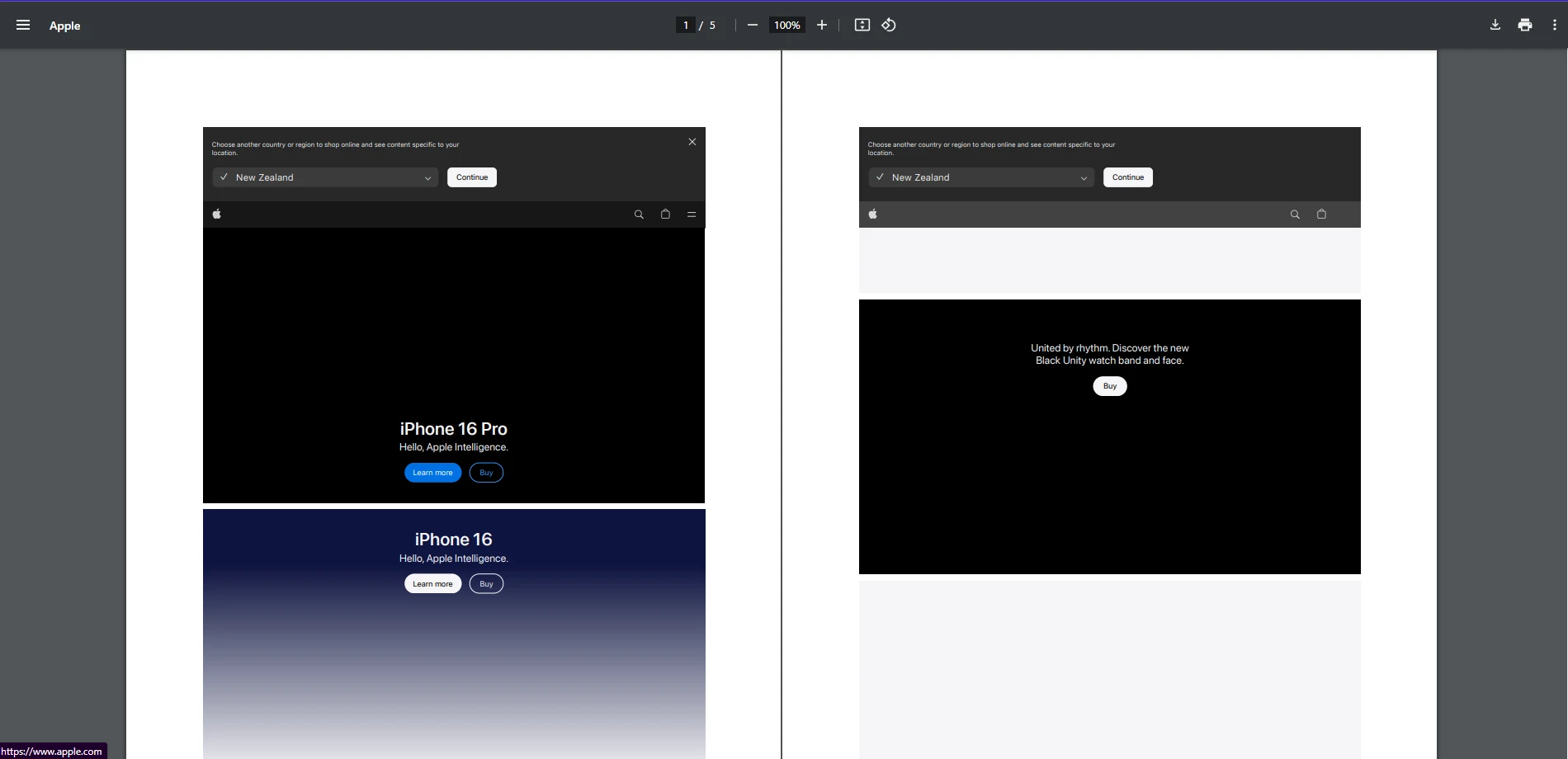Print the PDF document
The height and width of the screenshot is (759, 1568).
pyautogui.click(x=1524, y=25)
